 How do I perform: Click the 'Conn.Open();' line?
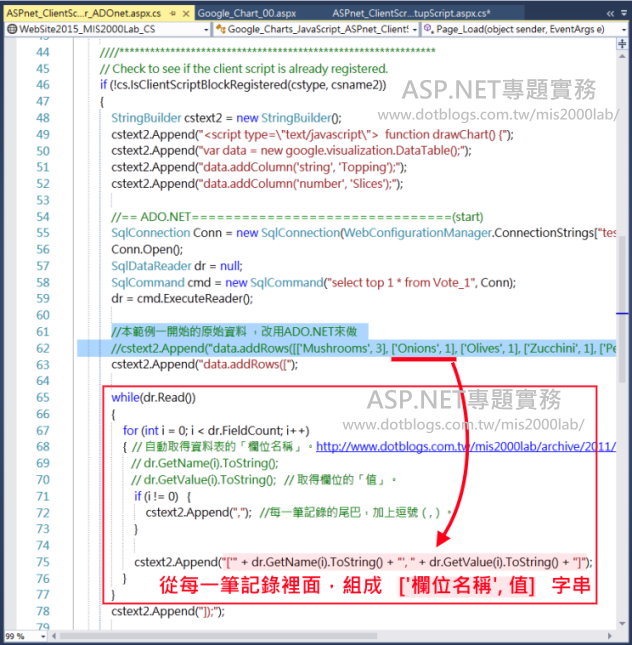pyautogui.click(x=147, y=250)
